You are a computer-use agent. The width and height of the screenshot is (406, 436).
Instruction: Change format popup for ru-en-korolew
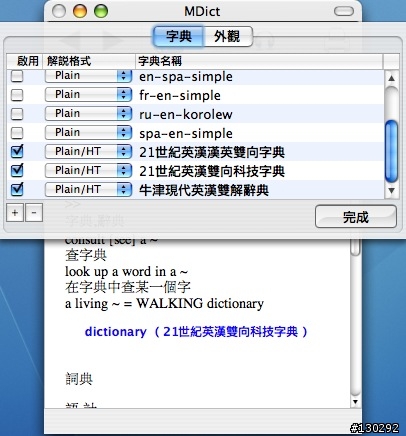coord(88,114)
